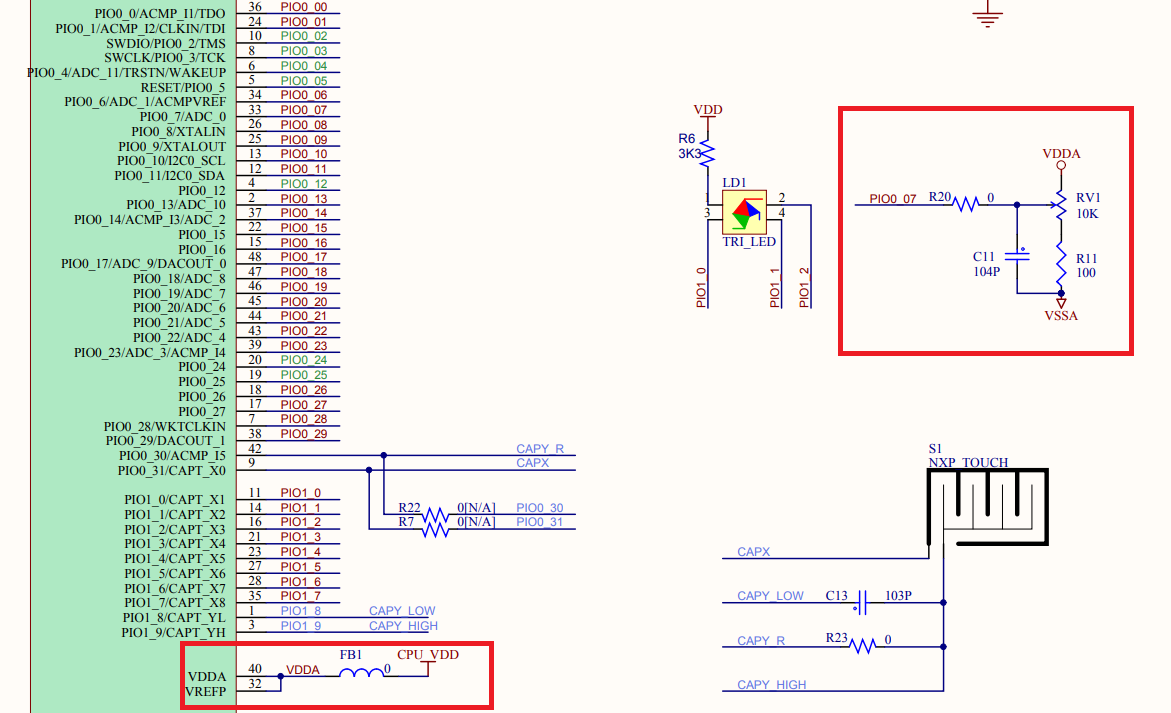Select pin name PIO0_17/ADC_9/DACOUT_0
Image resolution: width=1171 pixels, height=713 pixels.
click(x=143, y=264)
